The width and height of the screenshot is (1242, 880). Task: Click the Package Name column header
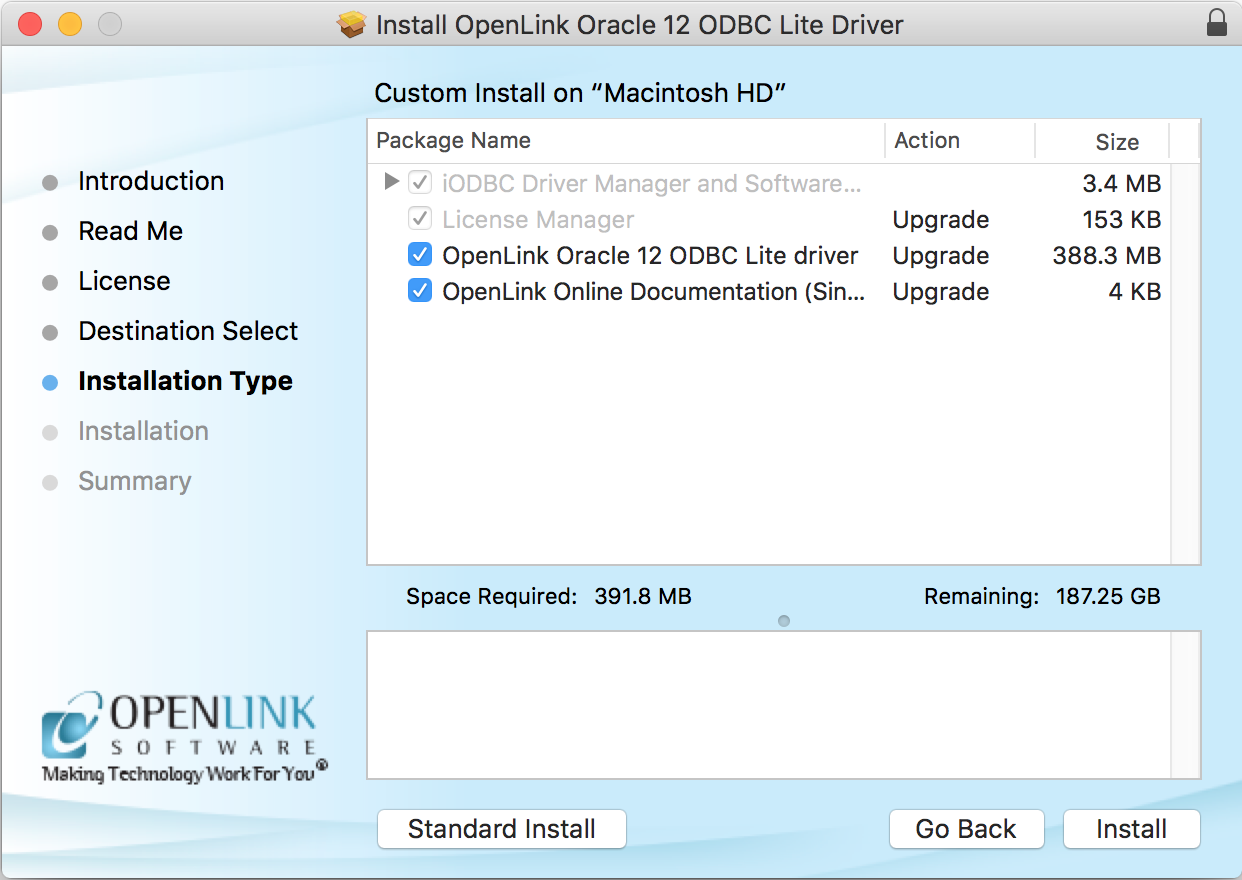[625, 141]
